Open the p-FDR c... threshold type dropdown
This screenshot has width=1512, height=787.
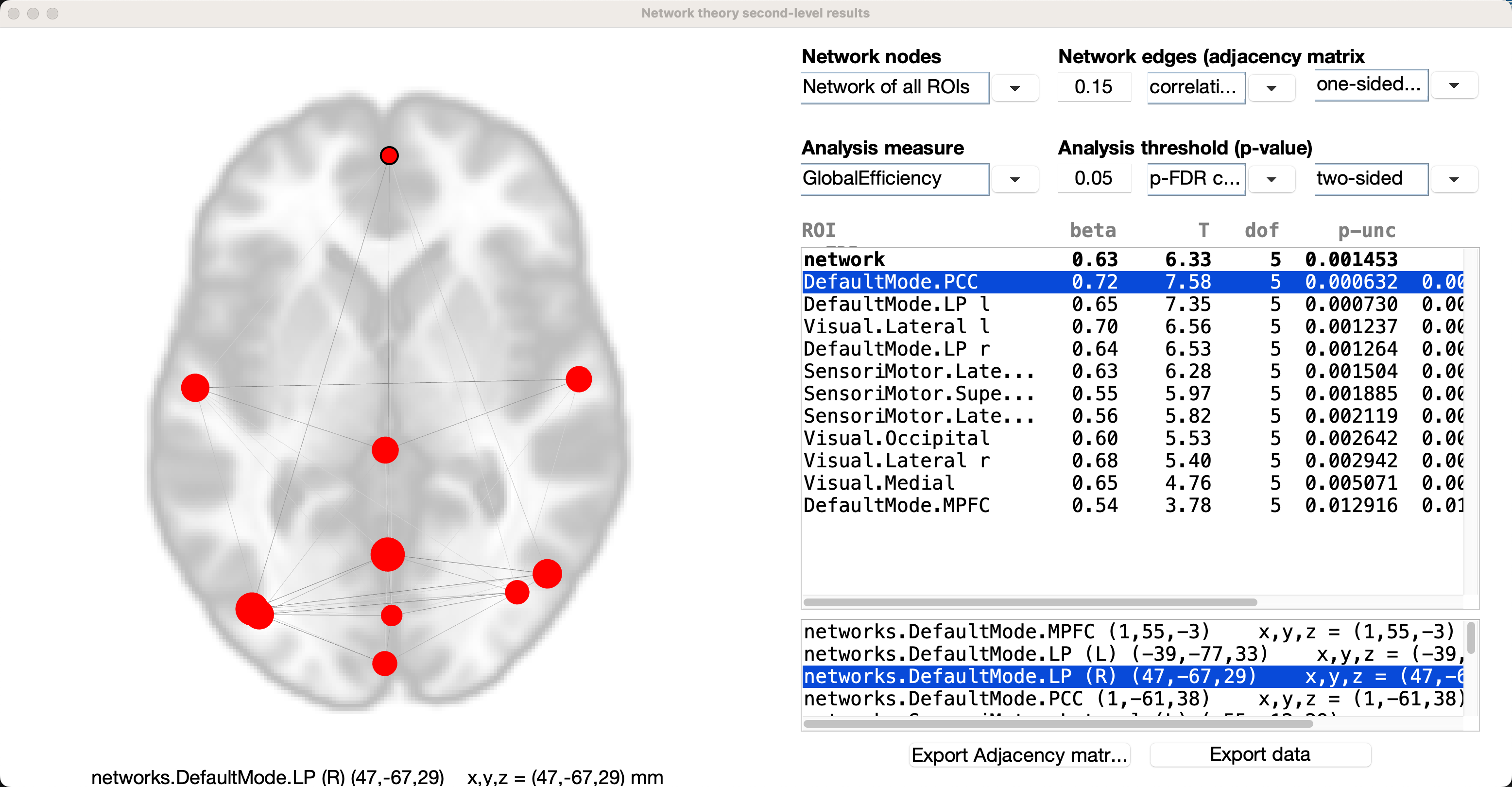(1271, 179)
